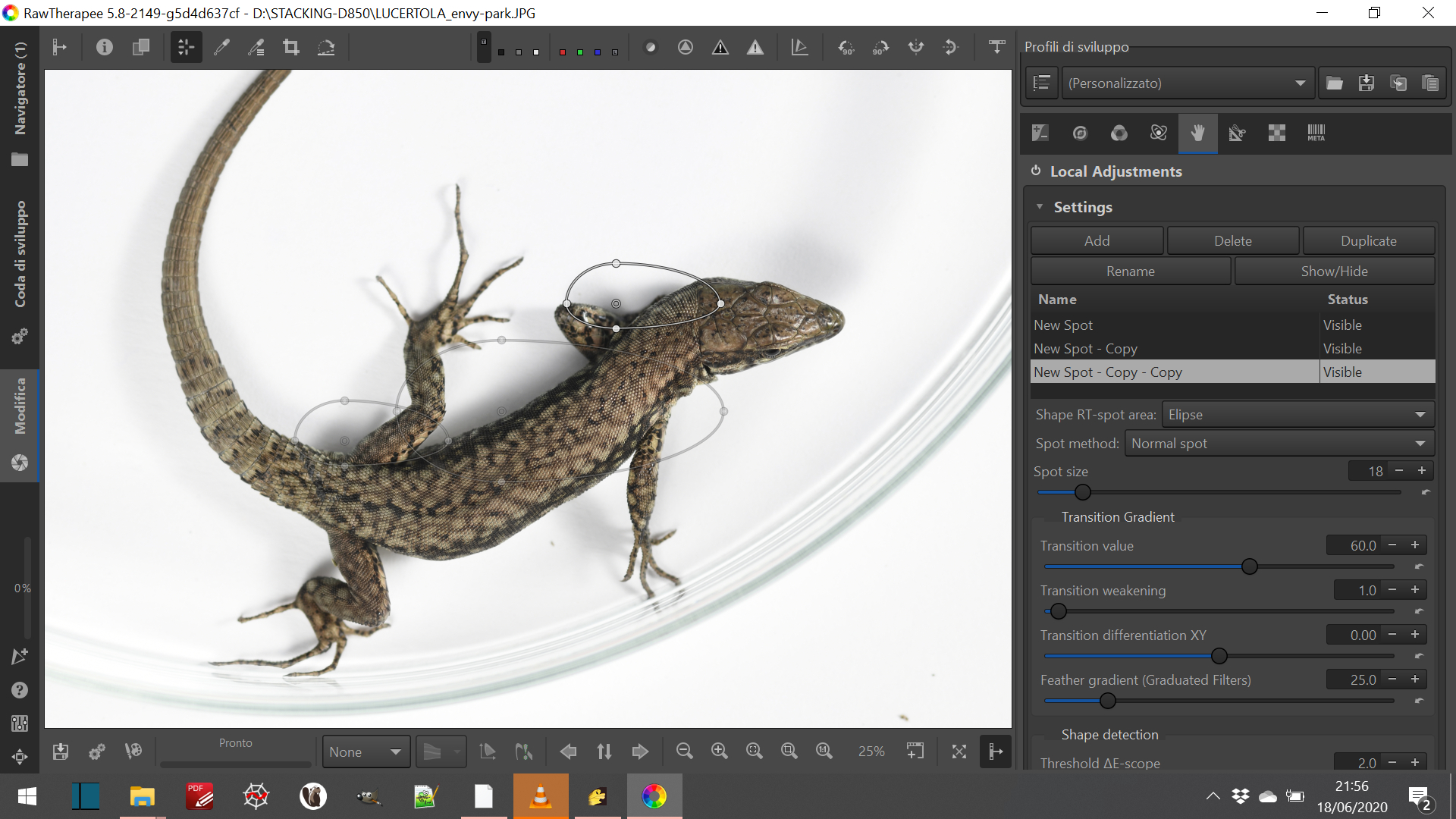Toggle before/after view icon

pos(141,48)
